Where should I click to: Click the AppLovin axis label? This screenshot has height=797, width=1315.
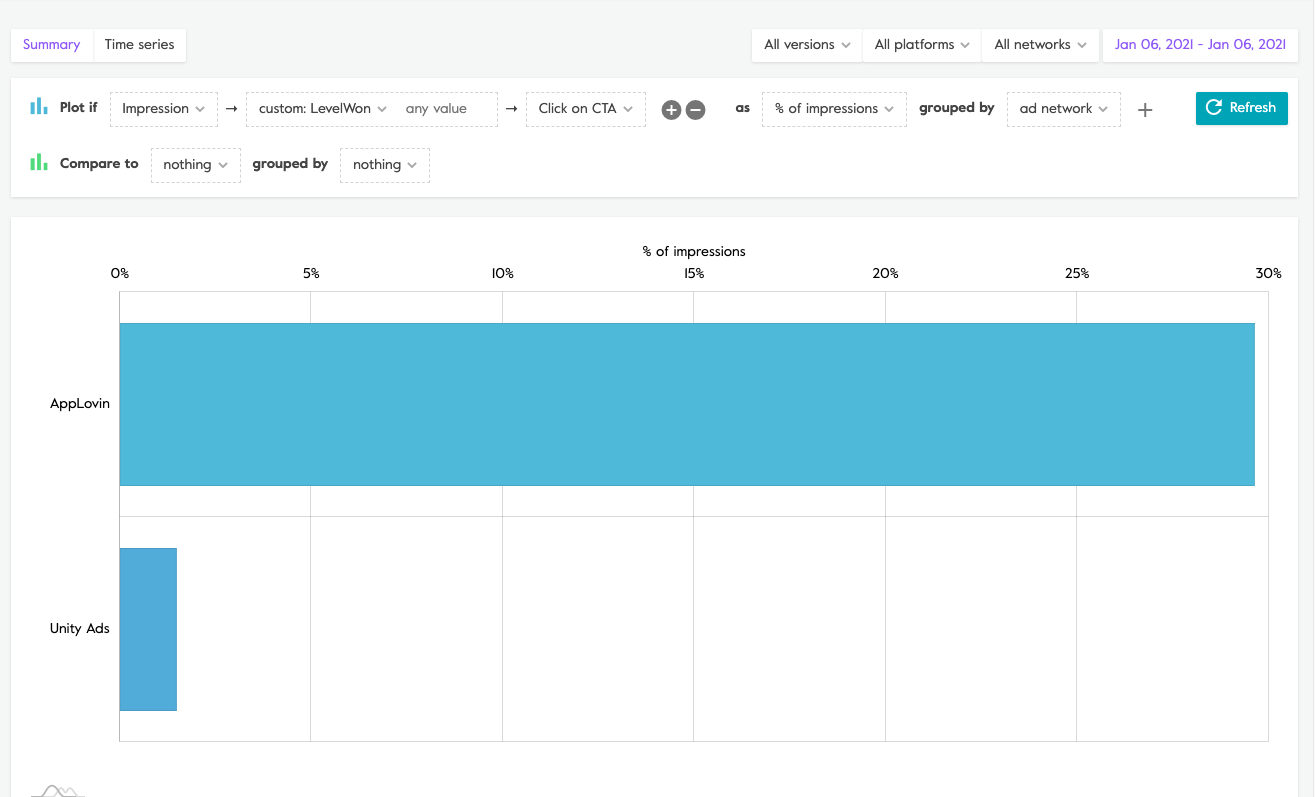[x=80, y=404]
